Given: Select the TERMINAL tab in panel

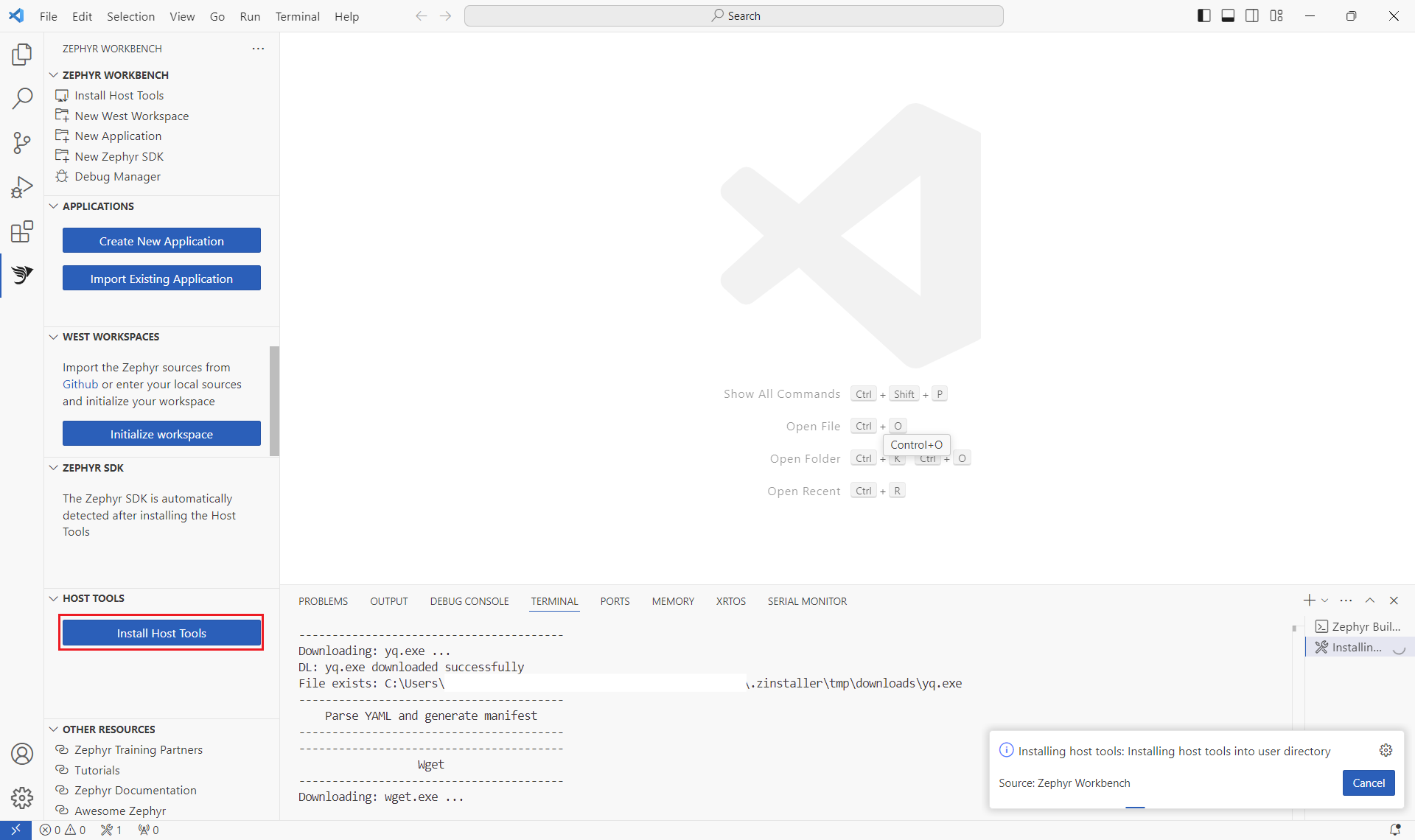Looking at the screenshot, I should click(x=554, y=601).
